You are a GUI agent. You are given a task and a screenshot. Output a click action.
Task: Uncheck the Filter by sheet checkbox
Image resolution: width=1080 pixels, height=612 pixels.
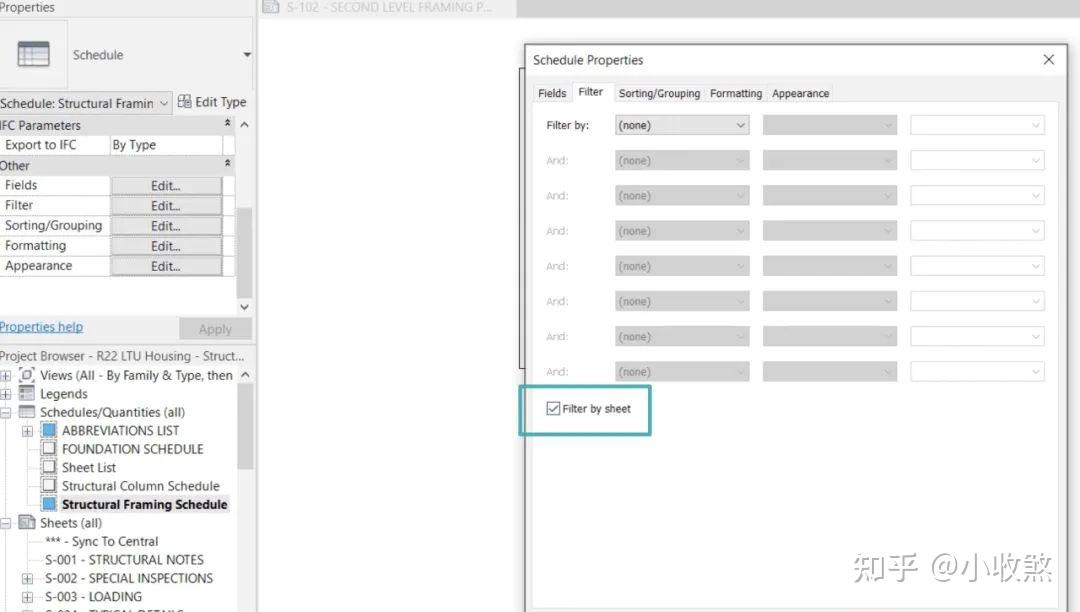pyautogui.click(x=553, y=408)
